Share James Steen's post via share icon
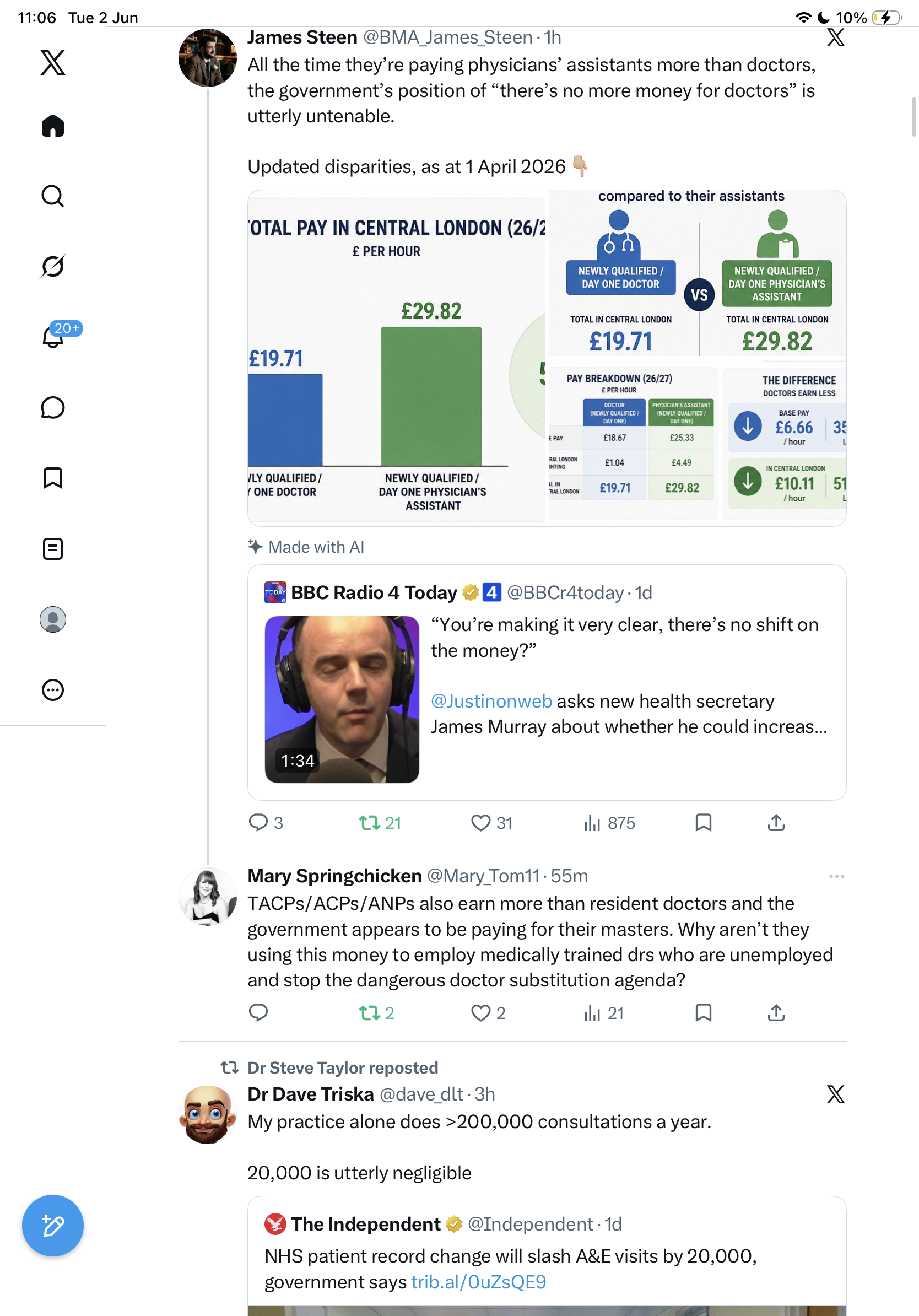This screenshot has height=1316, width=919. coord(776,823)
